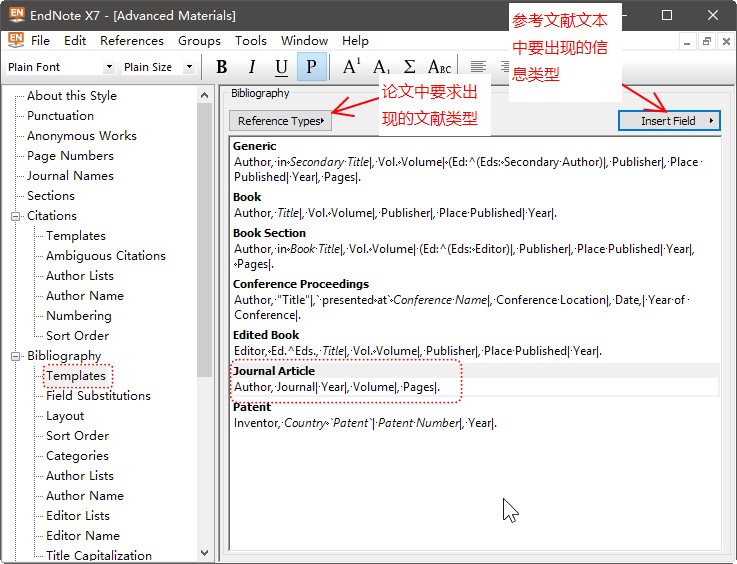Select Anonymous Works item
Screen dimensions: 737x564
[x=82, y=136]
